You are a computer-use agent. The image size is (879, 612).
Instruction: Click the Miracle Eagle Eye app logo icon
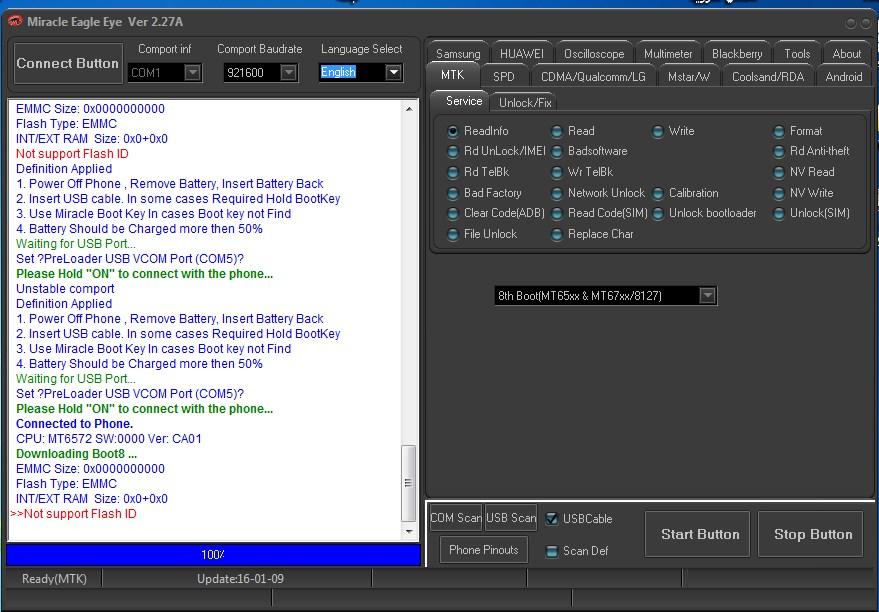coord(15,21)
